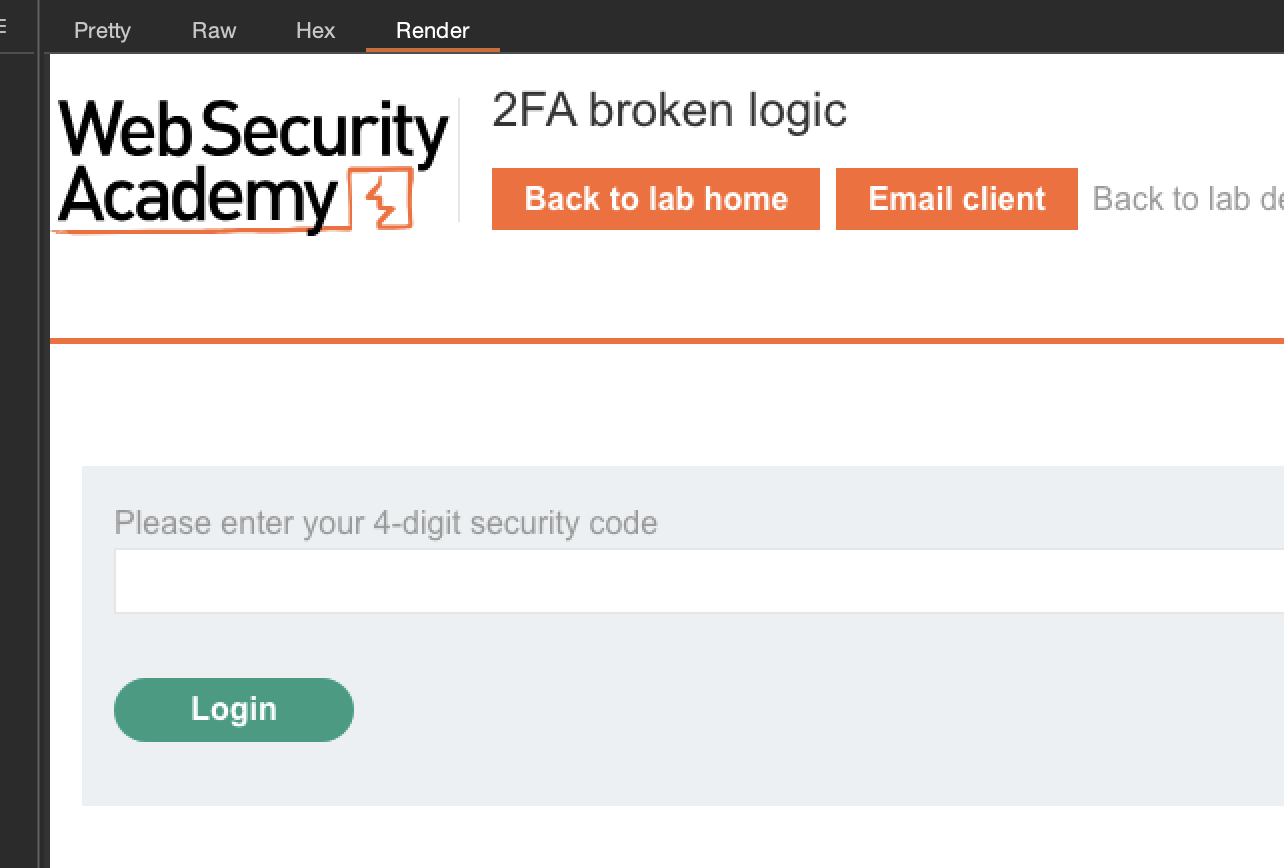Viewport: 1284px width, 868px height.
Task: Switch to the Pretty view tab
Action: click(x=102, y=30)
